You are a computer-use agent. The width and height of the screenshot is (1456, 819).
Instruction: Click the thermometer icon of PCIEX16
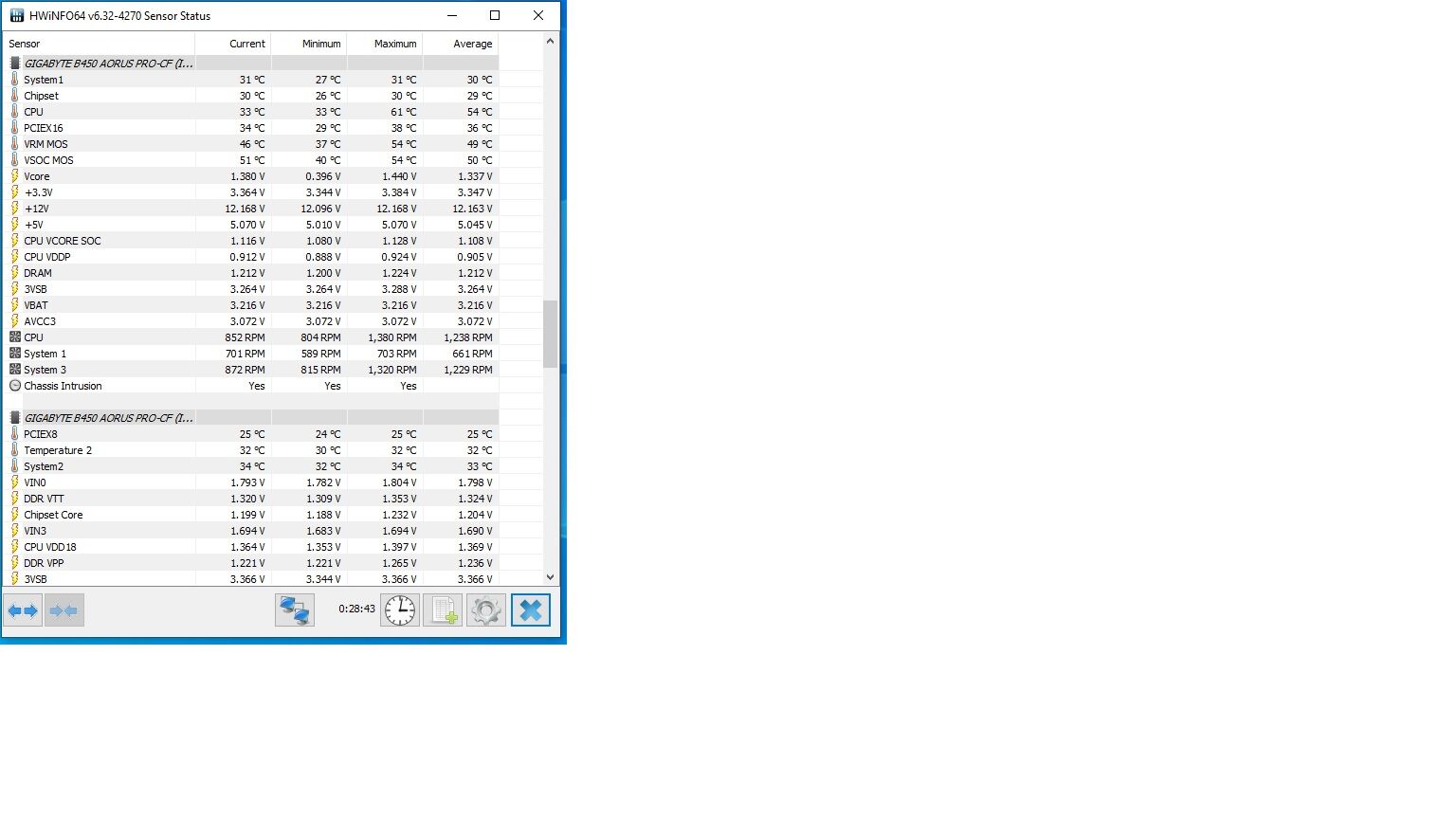pos(14,127)
